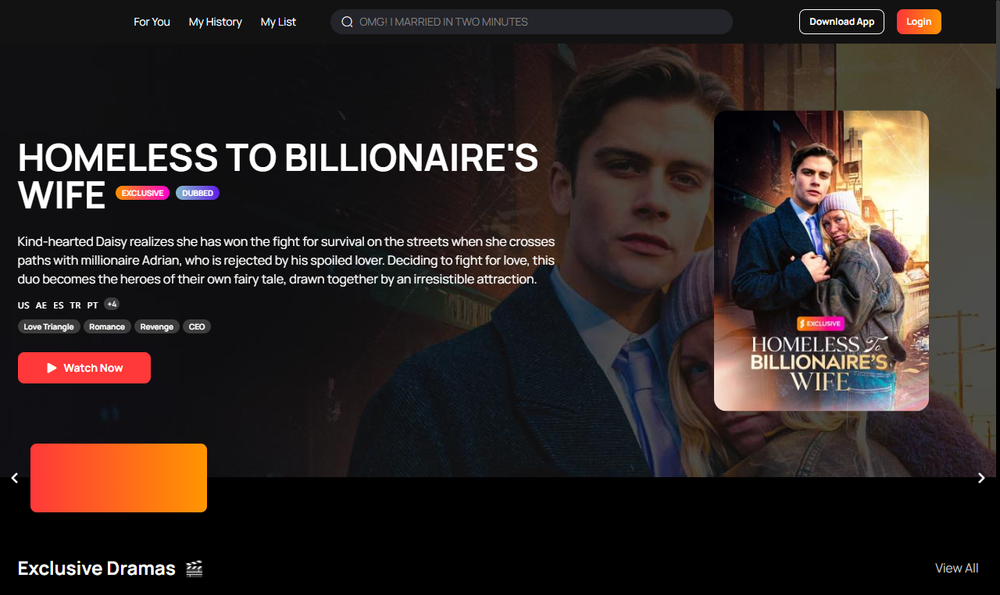Image resolution: width=1000 pixels, height=595 pixels.
Task: Select the Love Triangle genre tag
Action: pos(48,327)
